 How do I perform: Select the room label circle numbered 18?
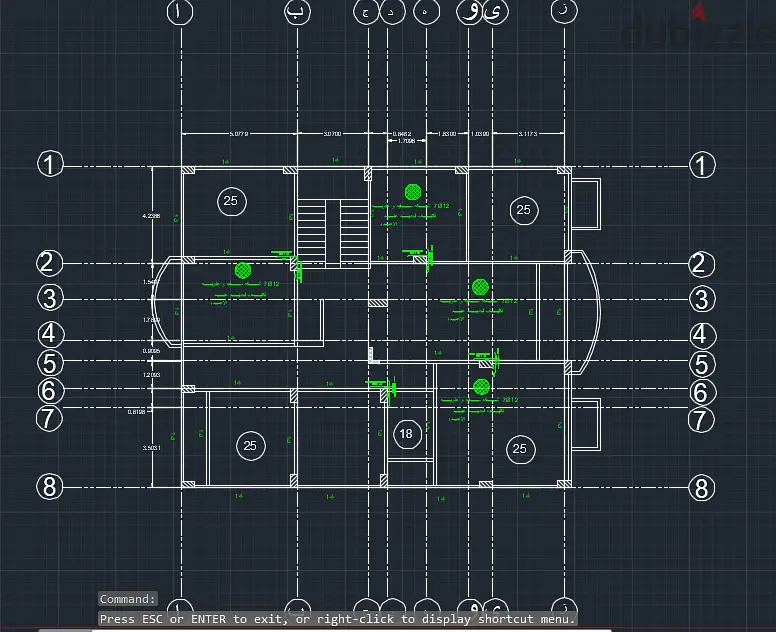[407, 434]
